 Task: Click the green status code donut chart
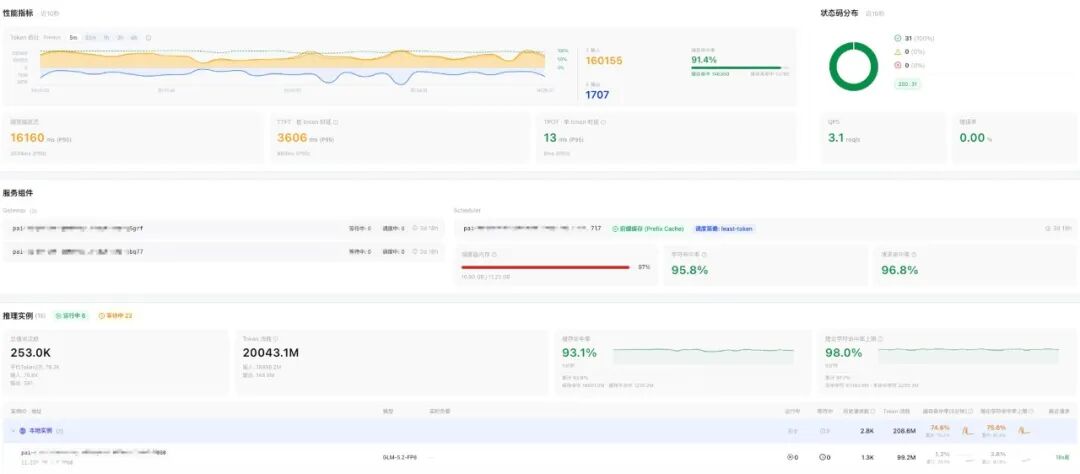pos(853,67)
